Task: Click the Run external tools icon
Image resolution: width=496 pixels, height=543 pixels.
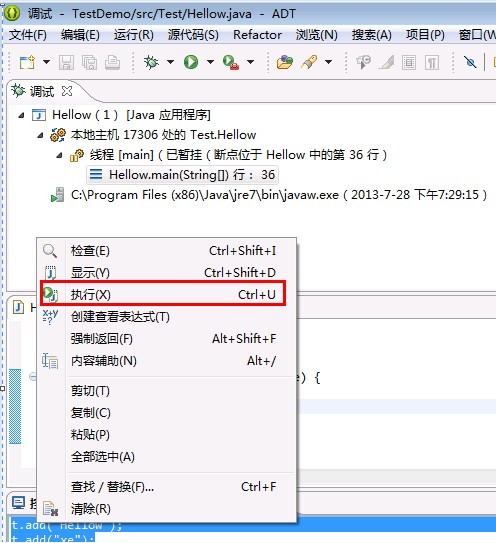Action: click(x=231, y=62)
